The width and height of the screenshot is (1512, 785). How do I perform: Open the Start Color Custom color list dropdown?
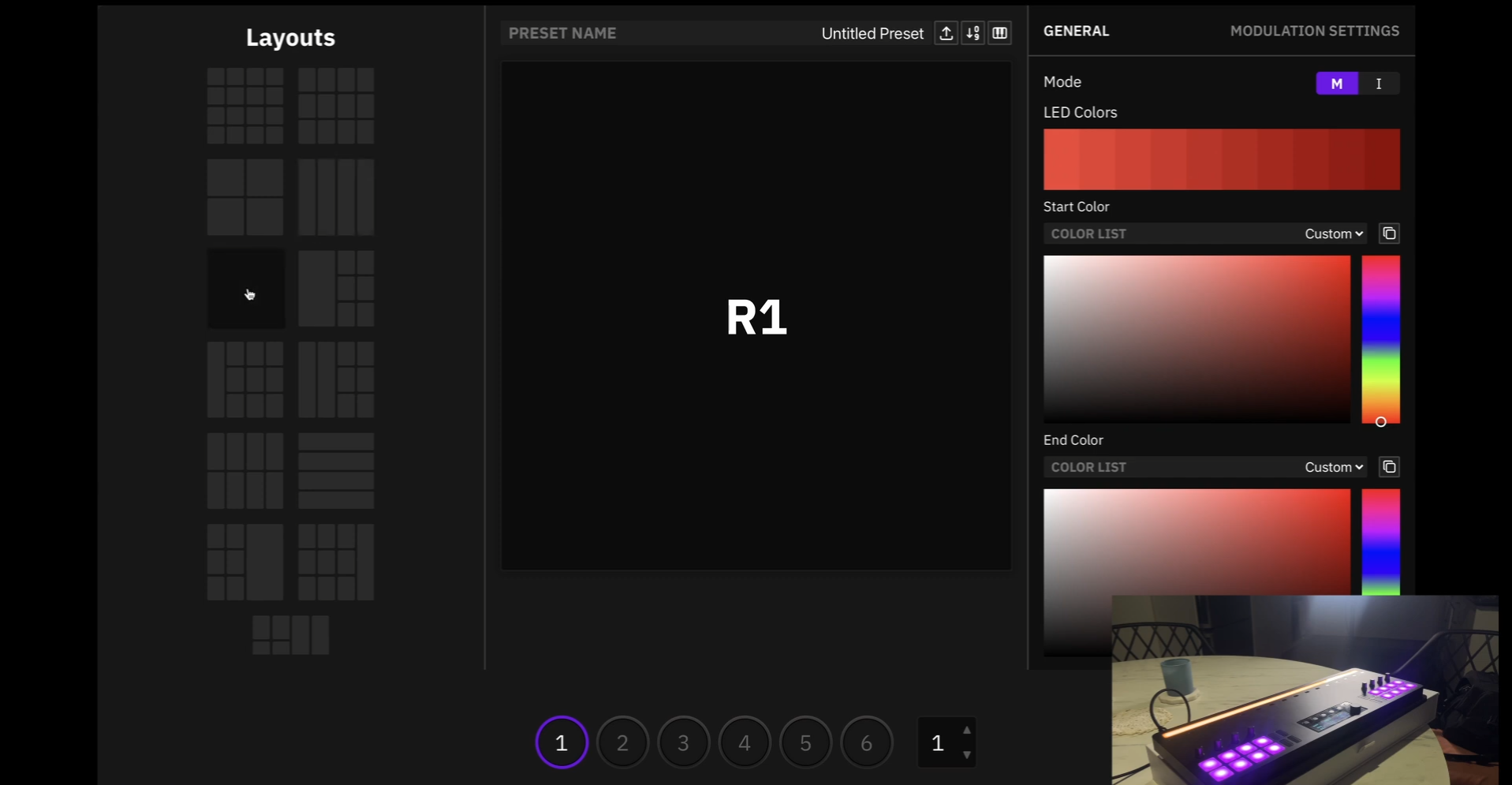[1334, 234]
